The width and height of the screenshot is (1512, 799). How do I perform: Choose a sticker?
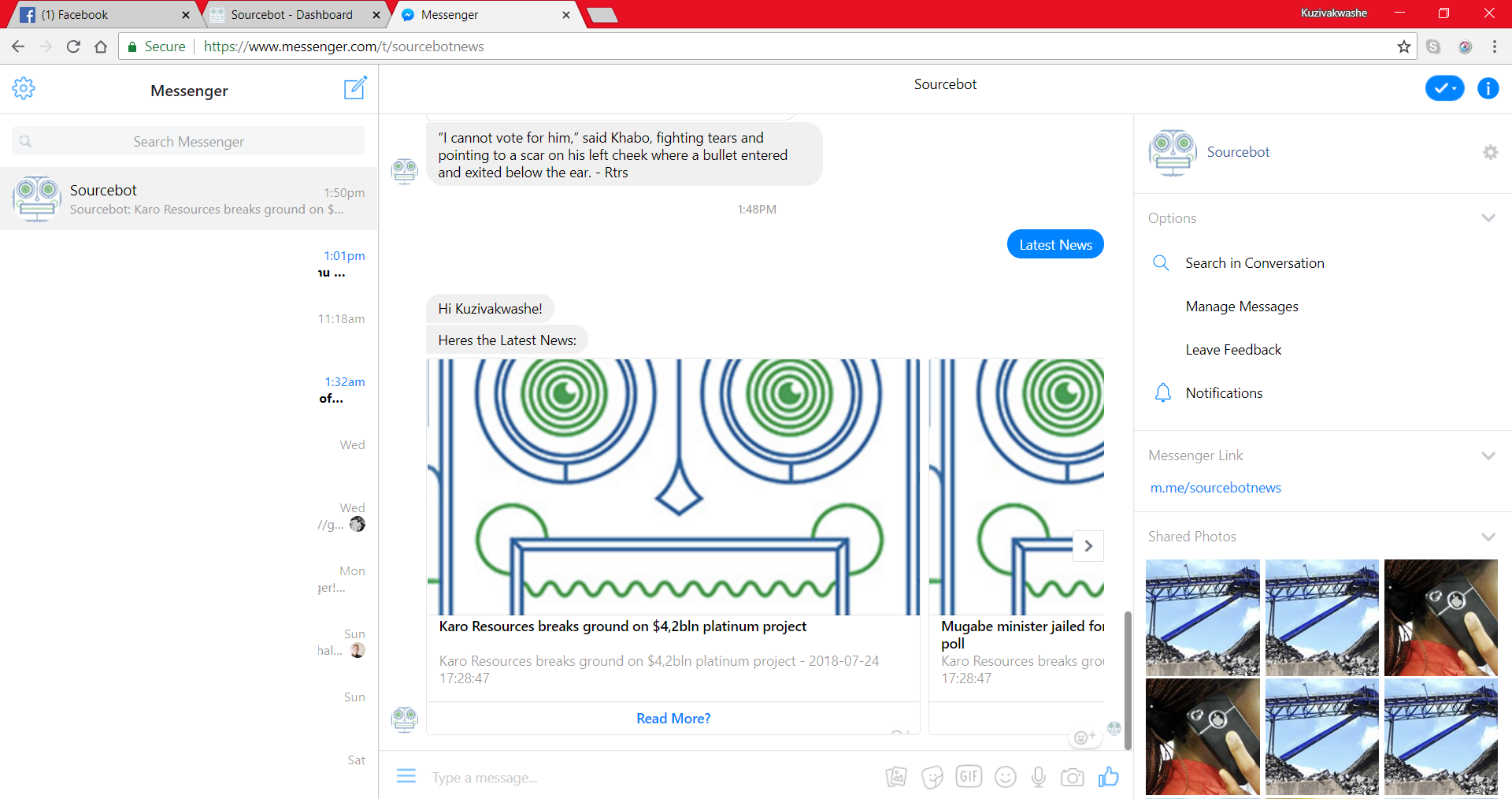tap(932, 777)
